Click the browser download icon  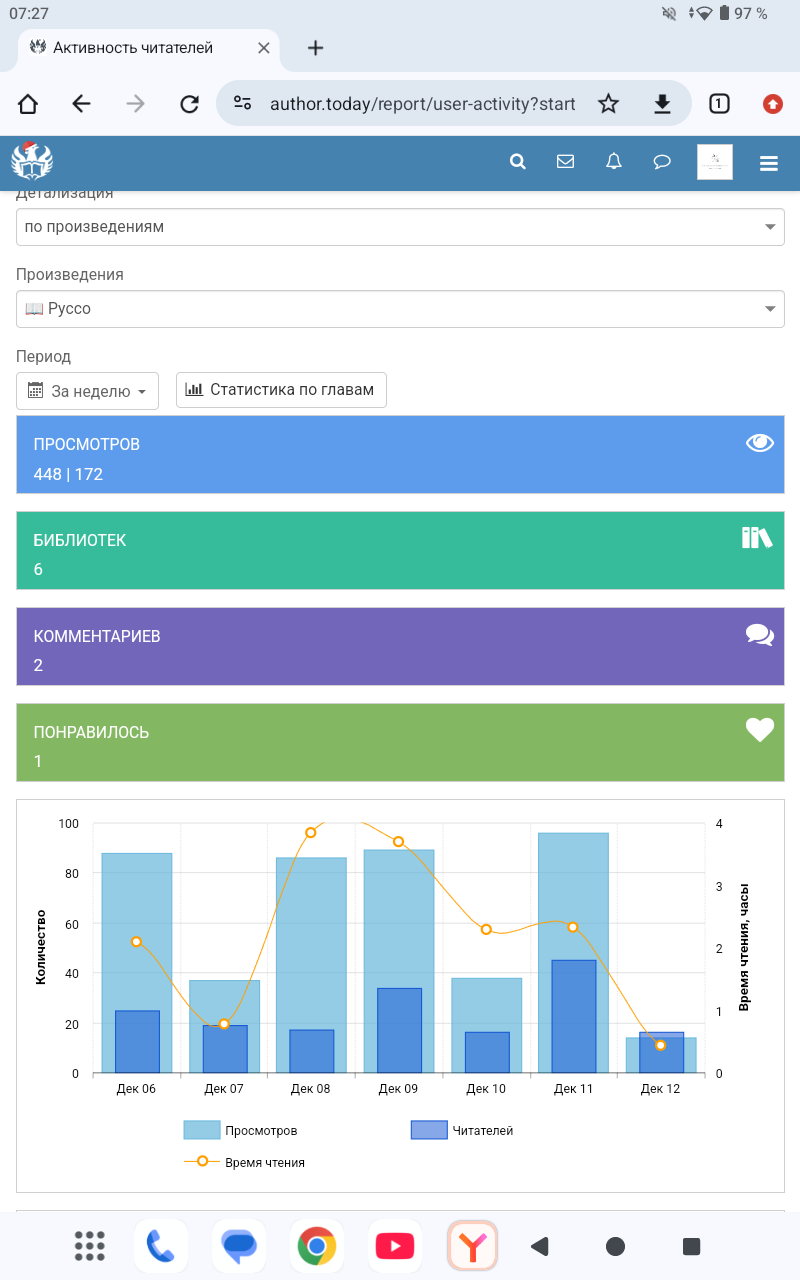(661, 104)
